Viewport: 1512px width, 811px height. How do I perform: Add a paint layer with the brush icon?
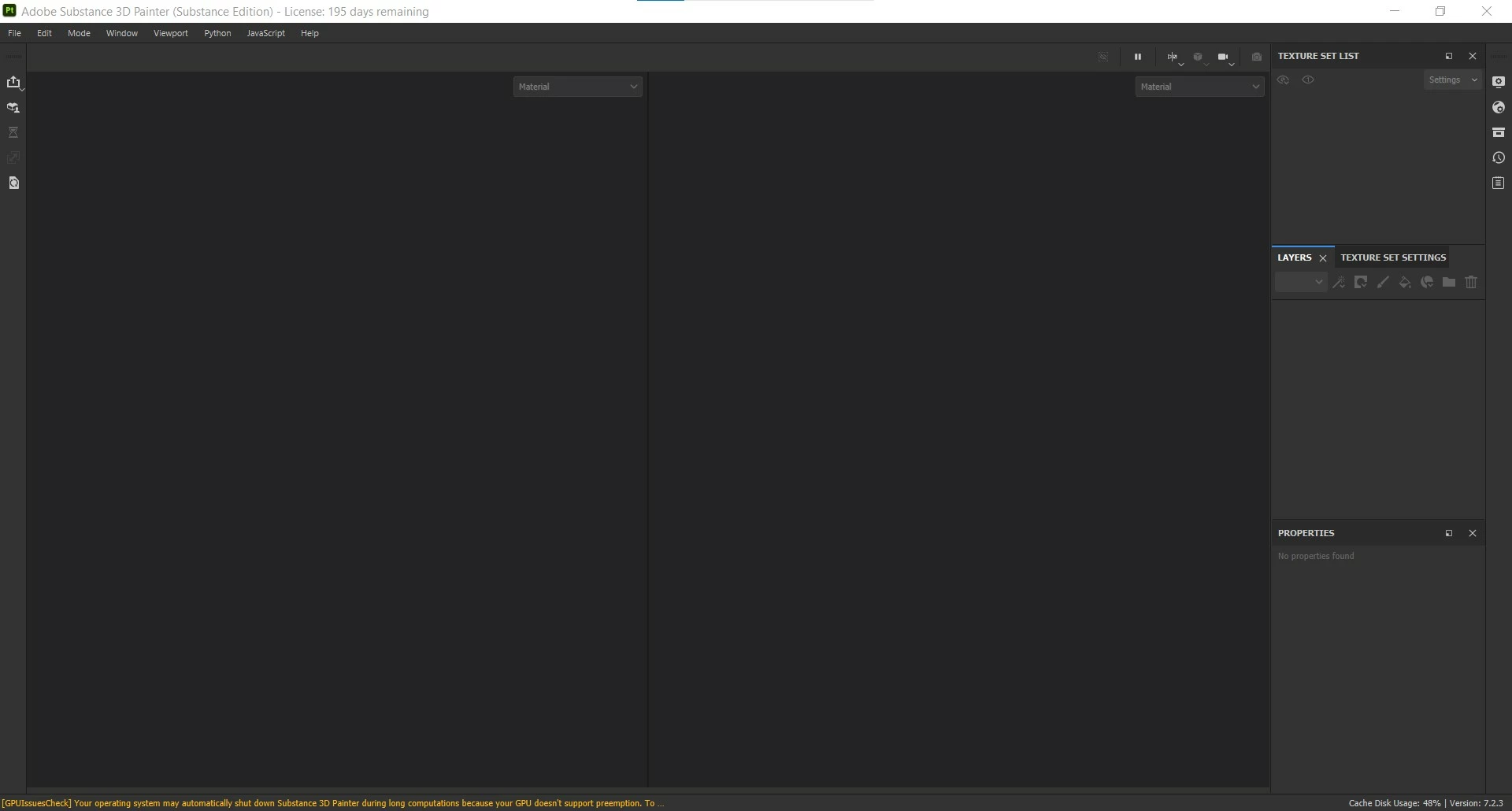(1383, 282)
